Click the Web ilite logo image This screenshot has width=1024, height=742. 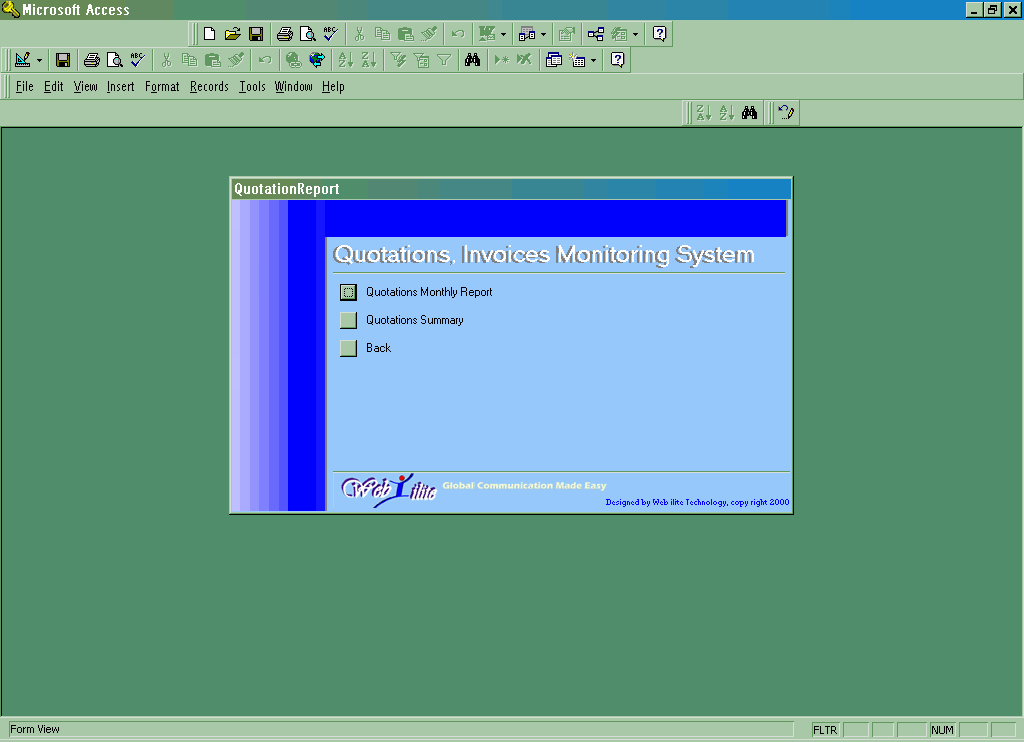(389, 490)
